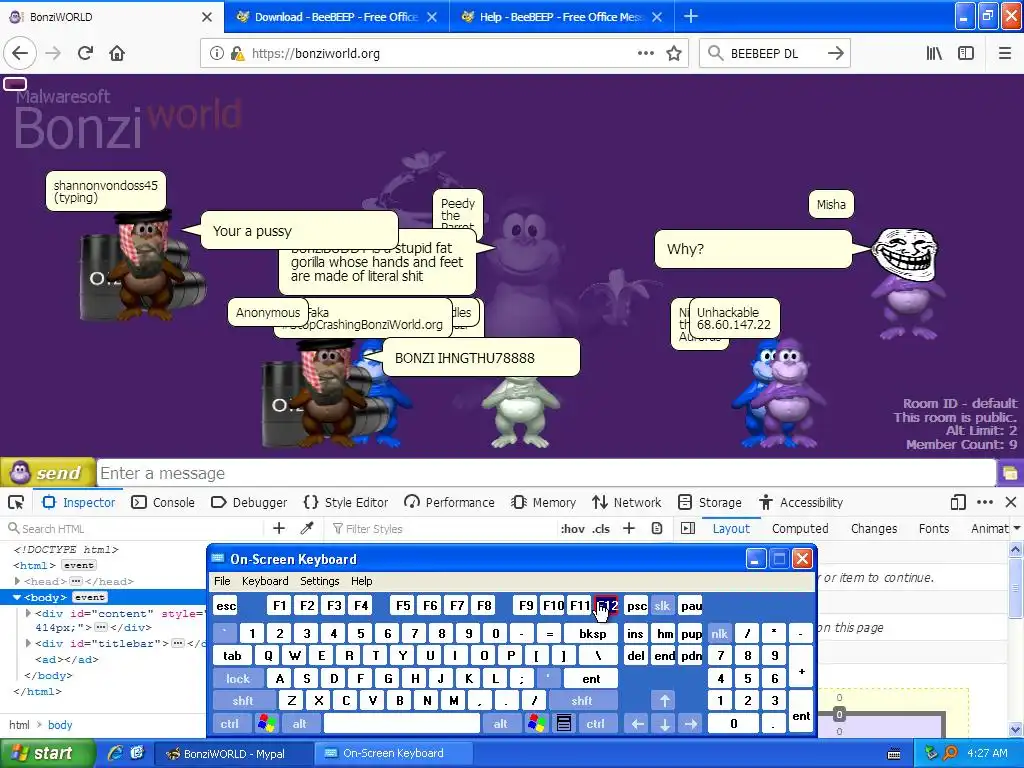Reload the BonziWORLD page

(x=86, y=54)
